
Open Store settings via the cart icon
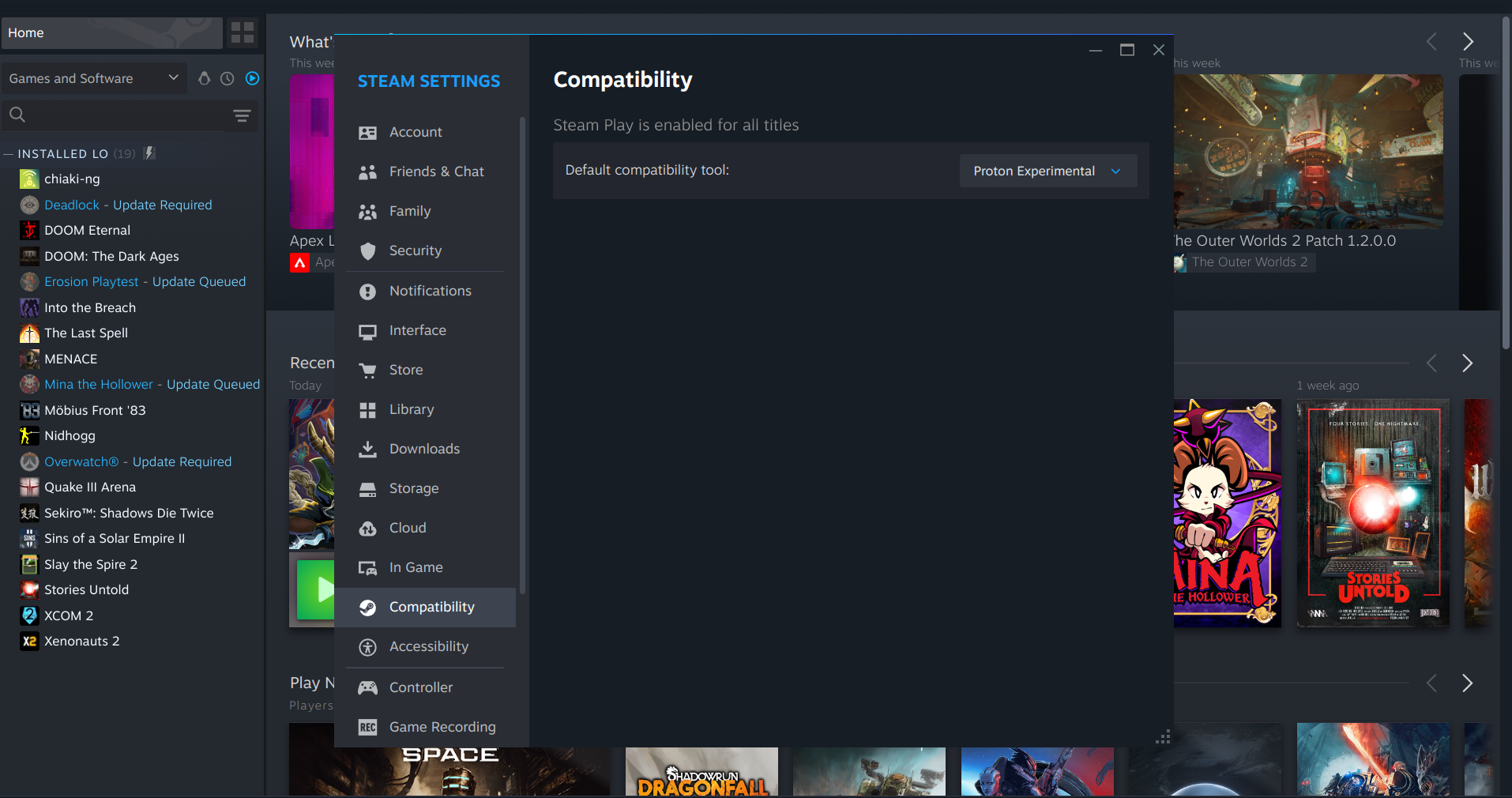coord(367,371)
